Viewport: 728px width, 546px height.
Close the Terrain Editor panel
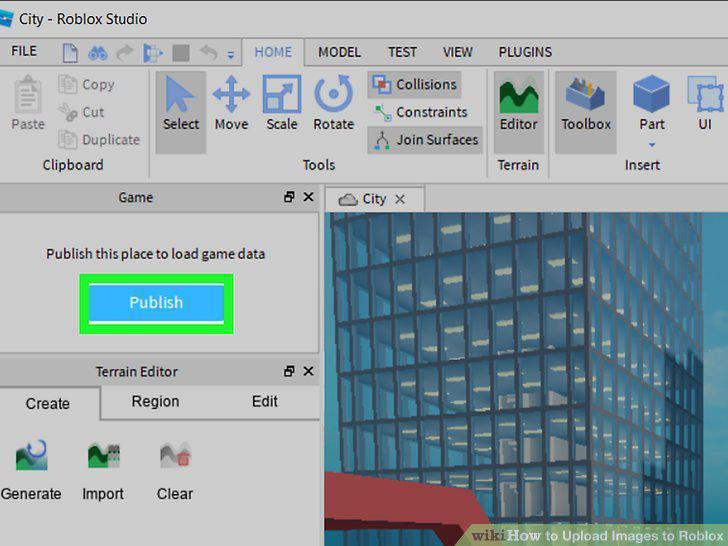308,371
